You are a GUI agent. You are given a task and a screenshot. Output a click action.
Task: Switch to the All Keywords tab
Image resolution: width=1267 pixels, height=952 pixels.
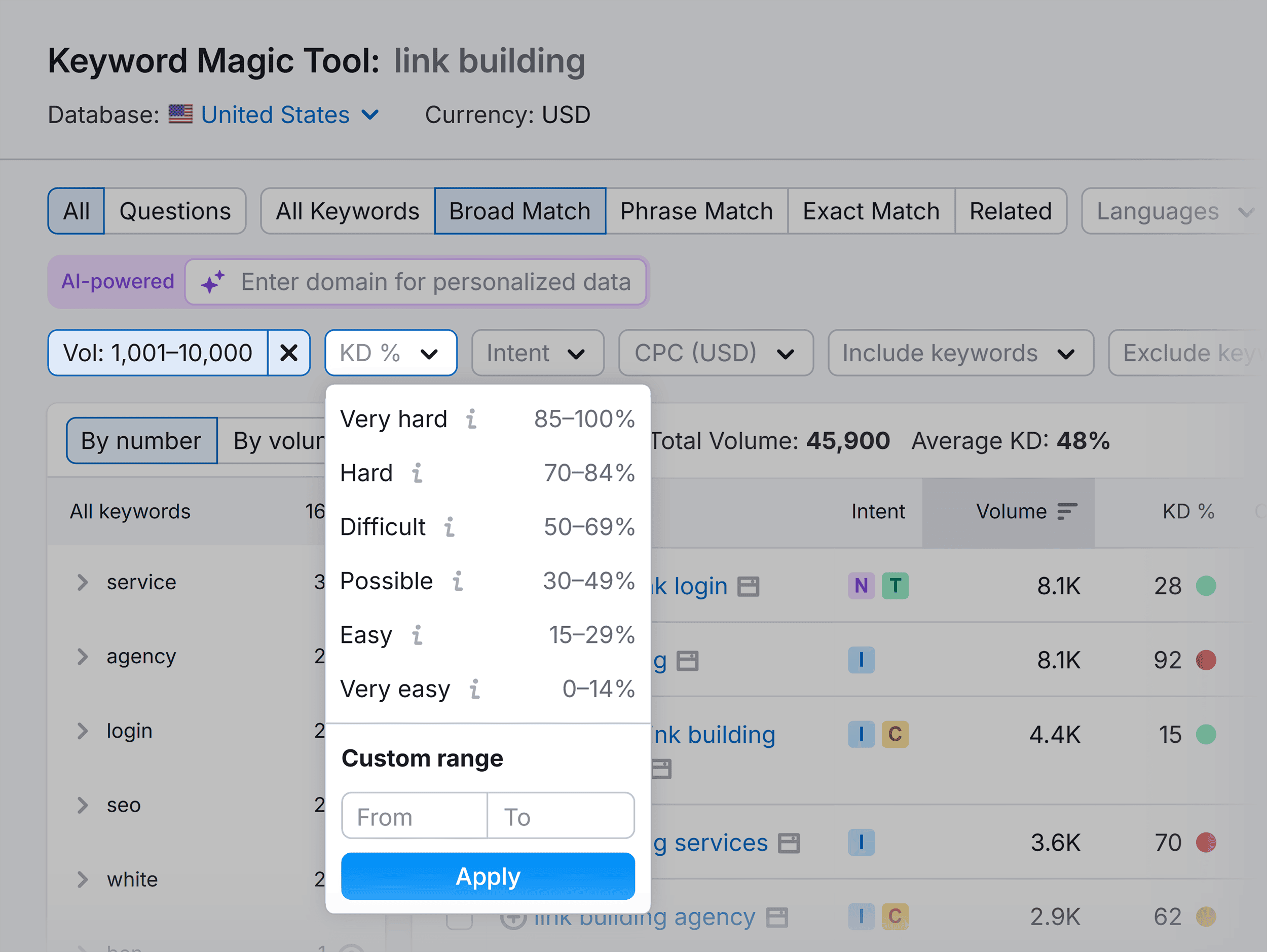[348, 211]
